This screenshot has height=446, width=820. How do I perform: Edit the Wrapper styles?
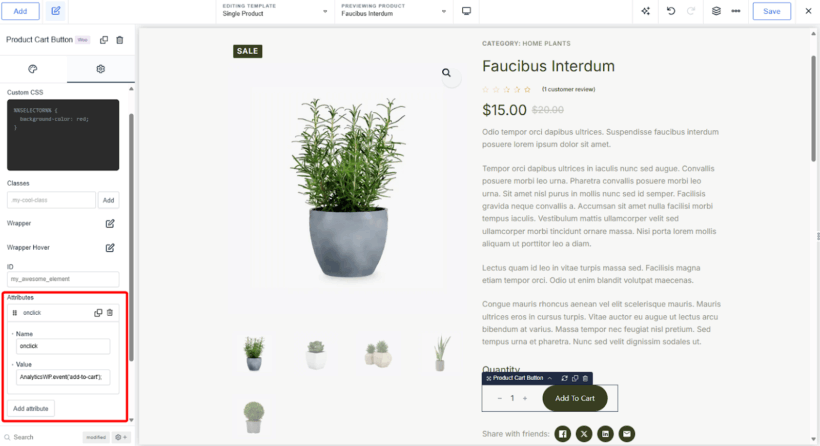pyautogui.click(x=110, y=223)
